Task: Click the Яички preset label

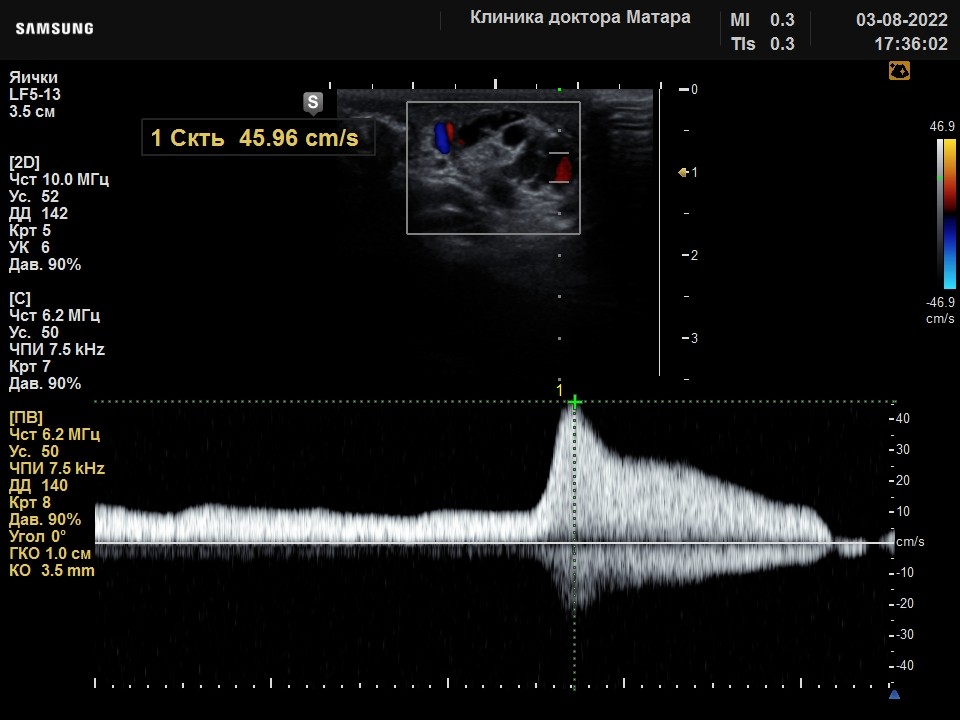Action: click(34, 78)
